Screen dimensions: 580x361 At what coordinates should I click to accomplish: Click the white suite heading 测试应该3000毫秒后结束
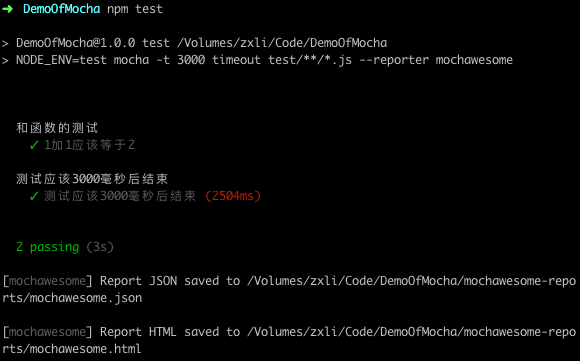click(92, 179)
